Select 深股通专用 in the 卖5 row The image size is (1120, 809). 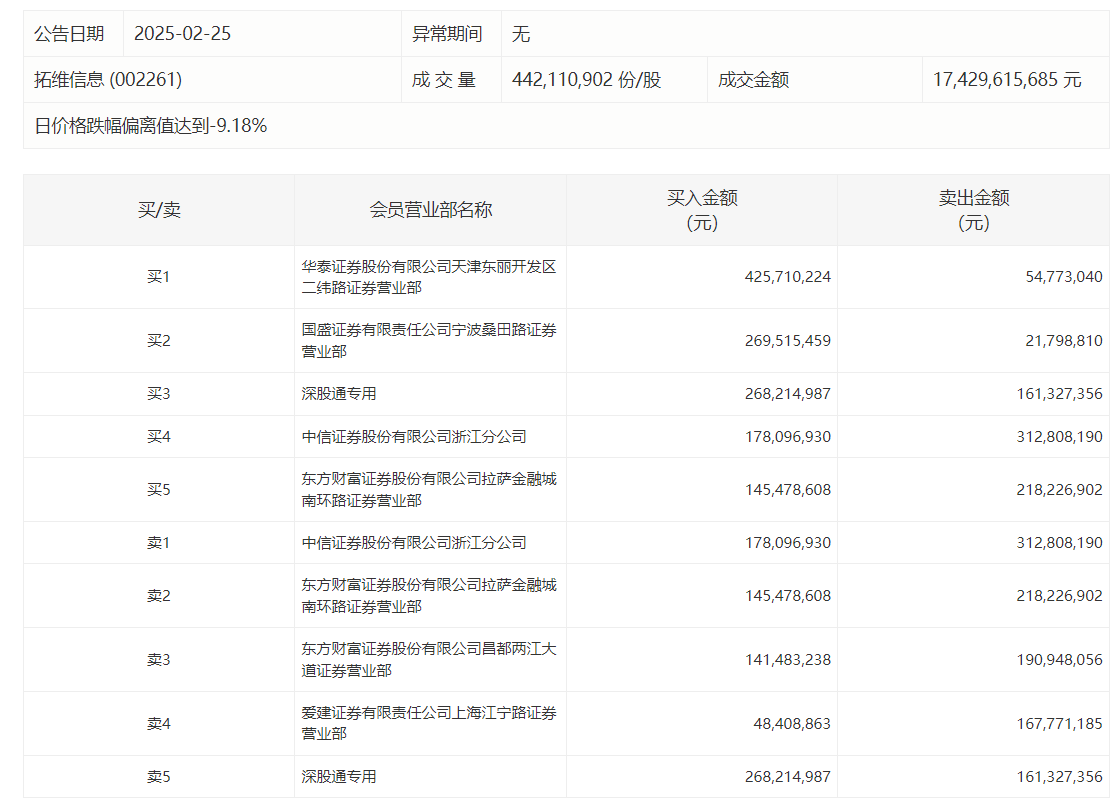pyautogui.click(x=339, y=777)
